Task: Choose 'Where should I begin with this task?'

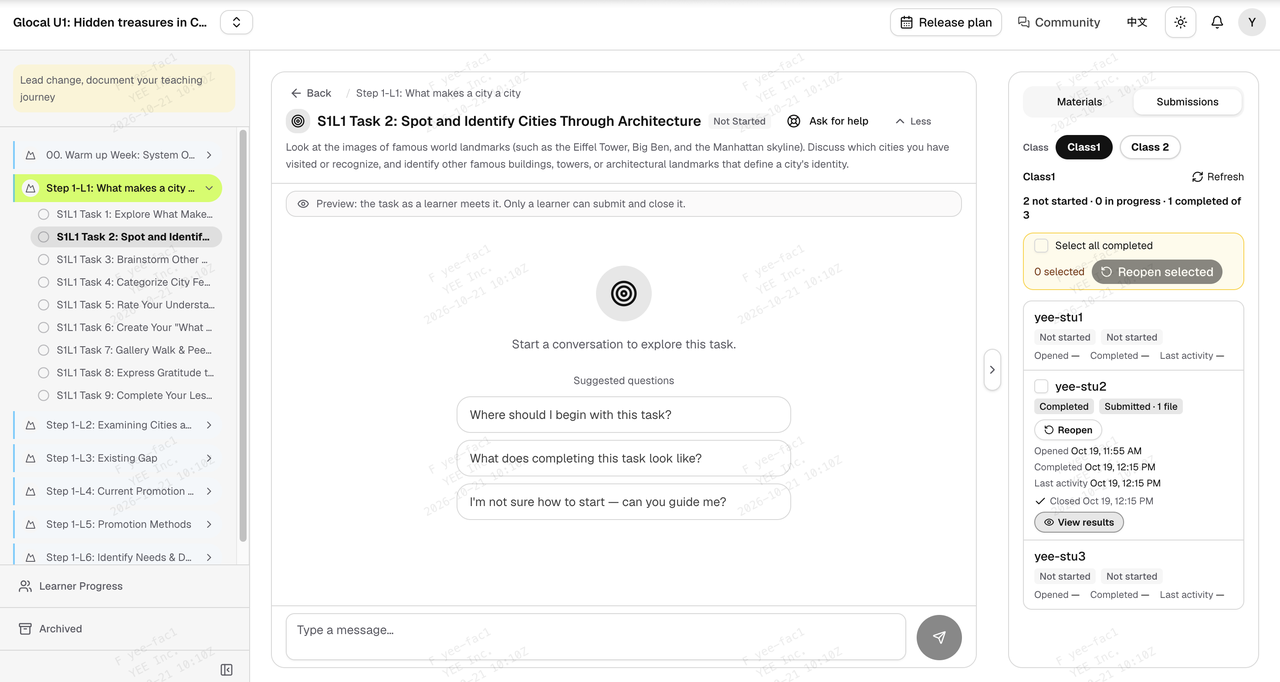Action: (624, 415)
